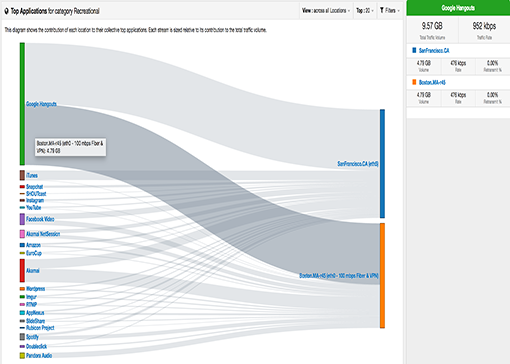Click the funnel icon in Filters

(x=382, y=10)
